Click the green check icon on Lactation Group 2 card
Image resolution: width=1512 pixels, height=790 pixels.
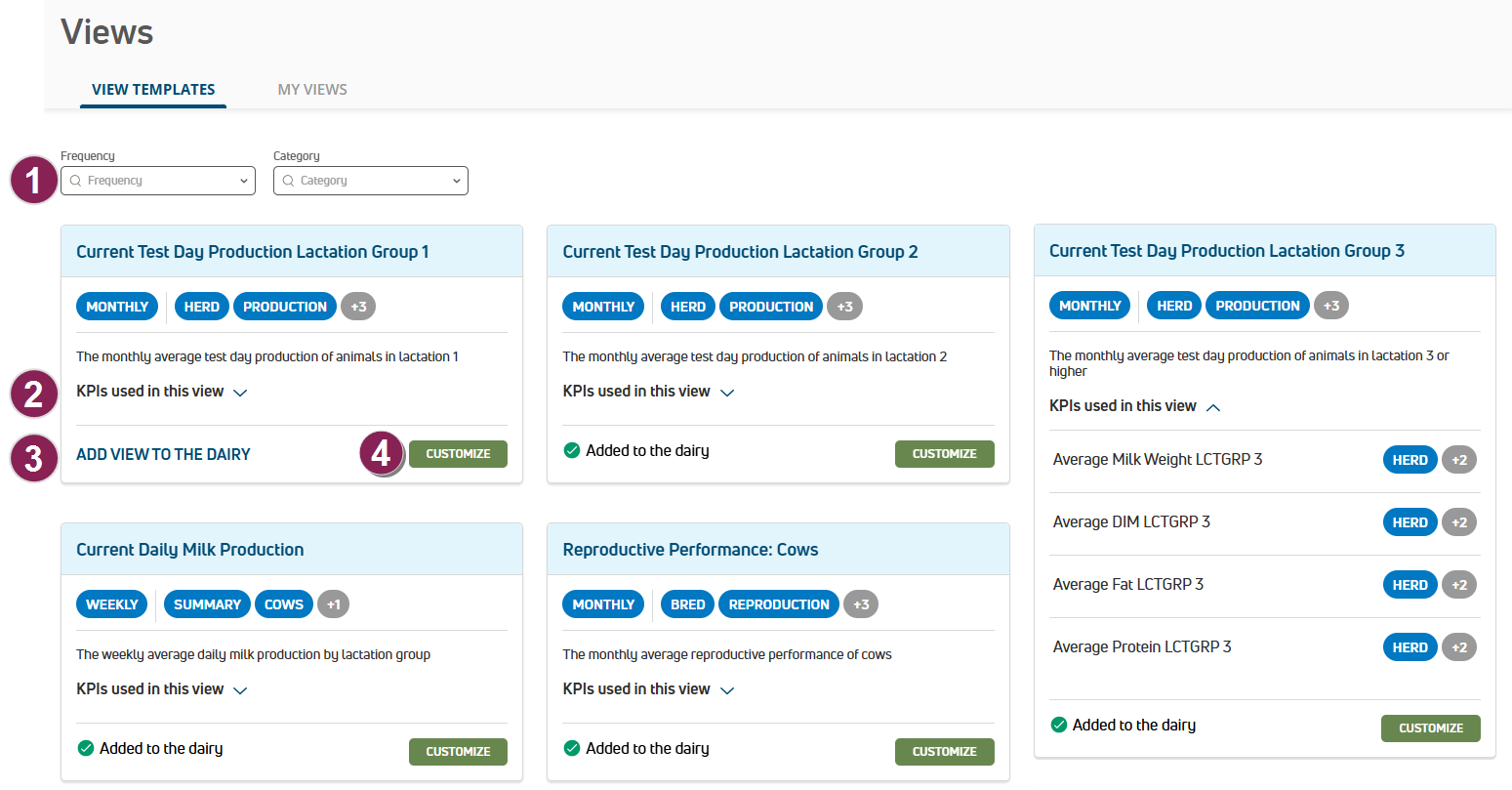pyautogui.click(x=572, y=451)
